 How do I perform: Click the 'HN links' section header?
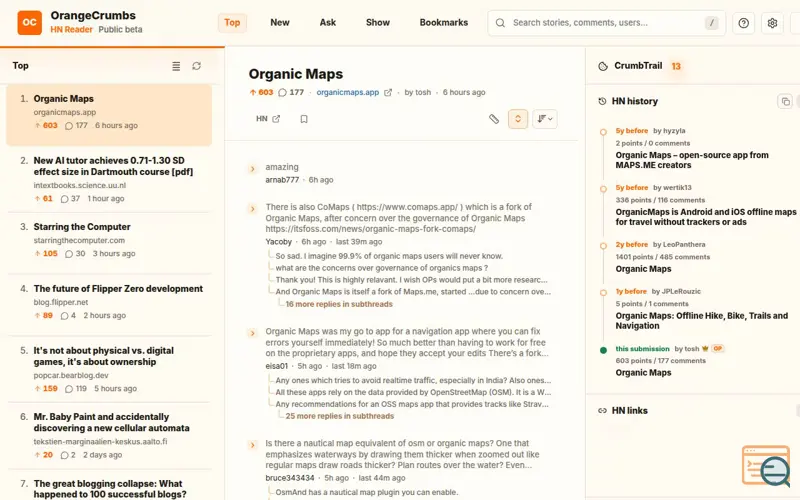630,411
